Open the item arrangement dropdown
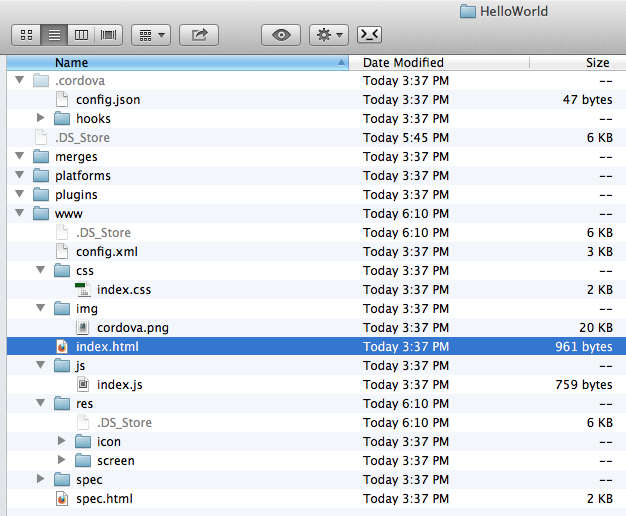Image resolution: width=626 pixels, height=516 pixels. point(150,35)
